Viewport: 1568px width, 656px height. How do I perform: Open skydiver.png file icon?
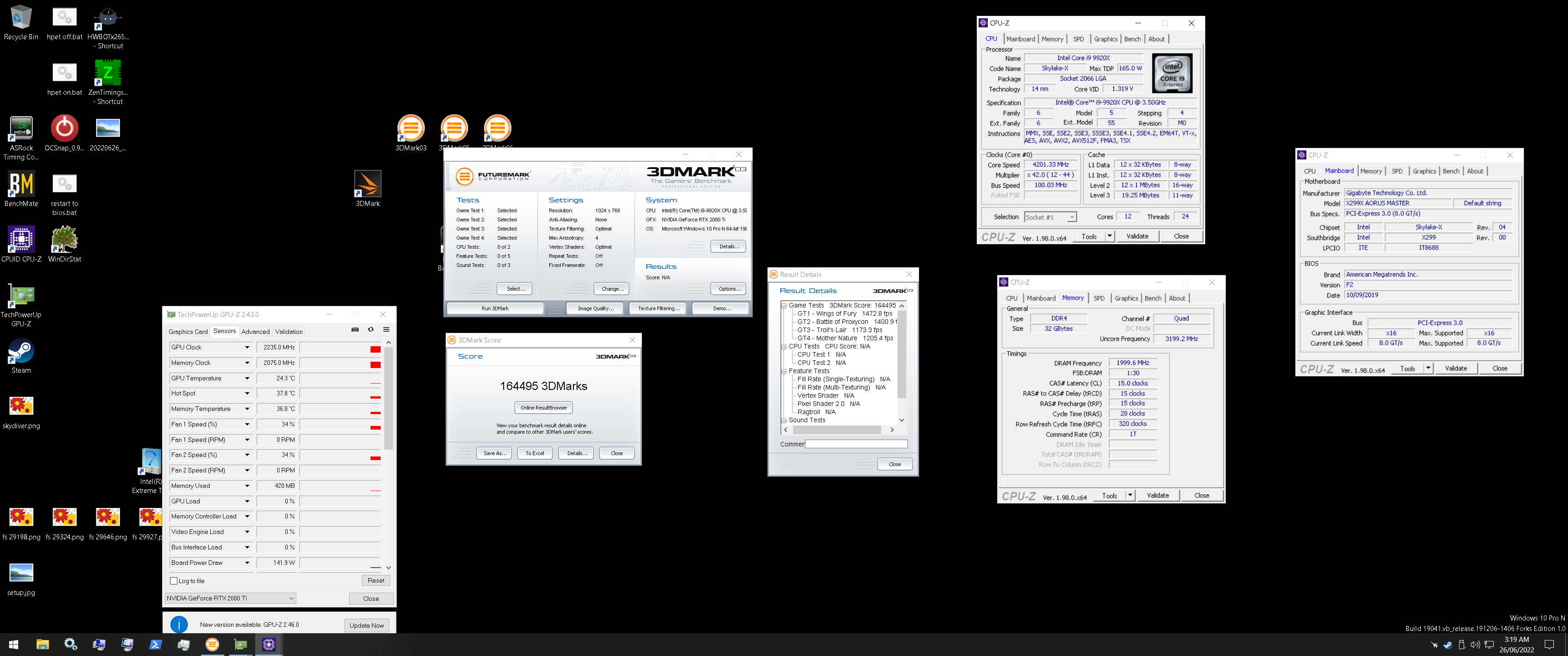21,411
